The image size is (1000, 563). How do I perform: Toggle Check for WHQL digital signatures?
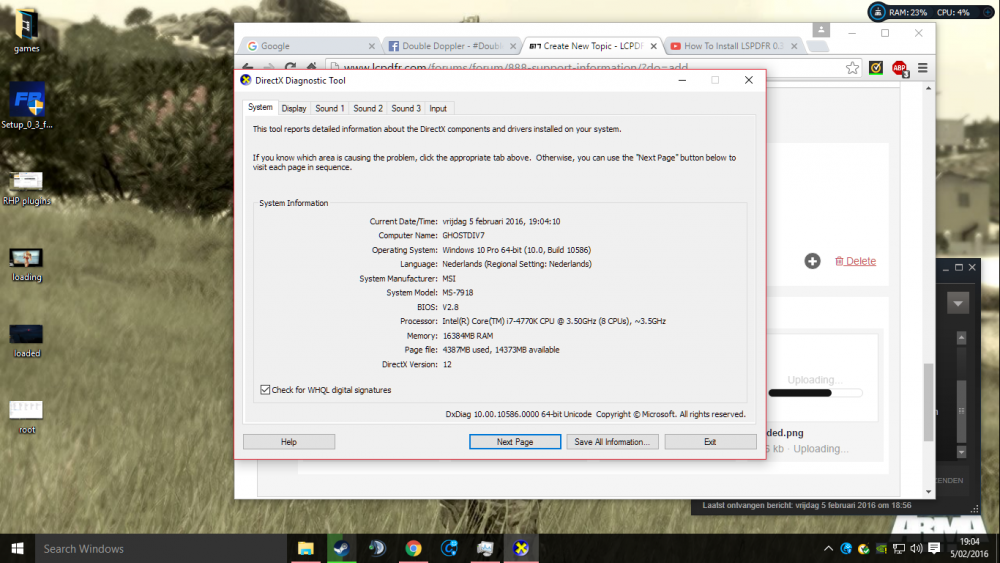click(265, 390)
